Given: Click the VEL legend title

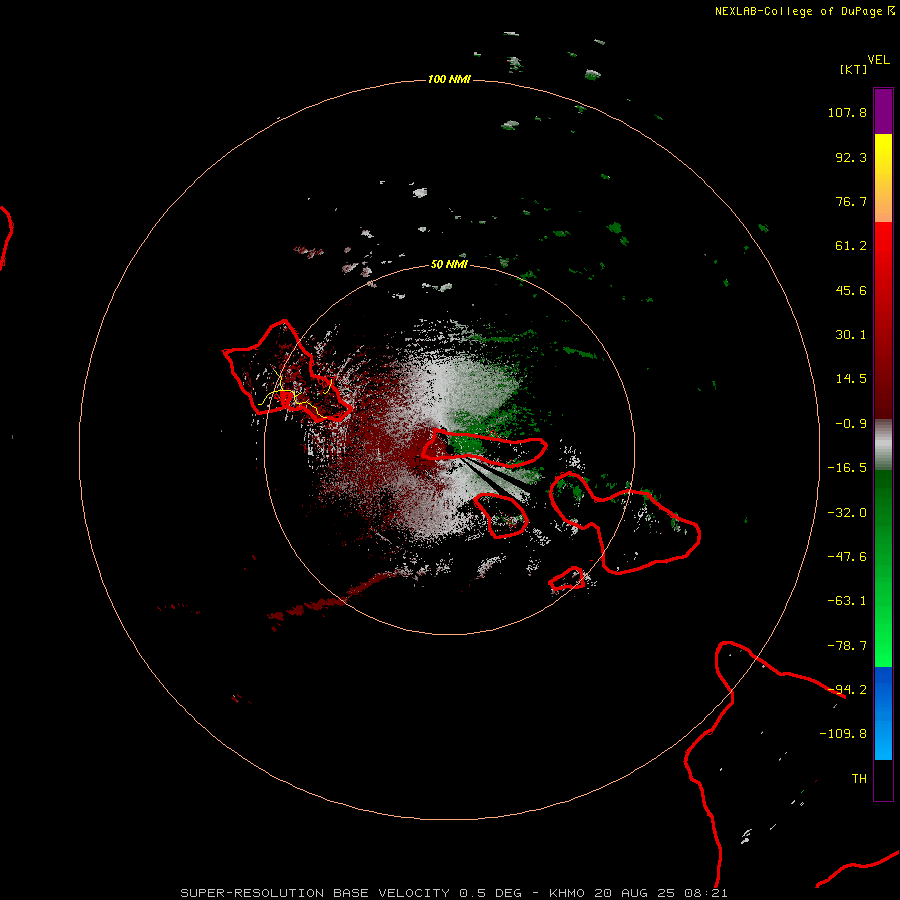Looking at the screenshot, I should pyautogui.click(x=878, y=60).
